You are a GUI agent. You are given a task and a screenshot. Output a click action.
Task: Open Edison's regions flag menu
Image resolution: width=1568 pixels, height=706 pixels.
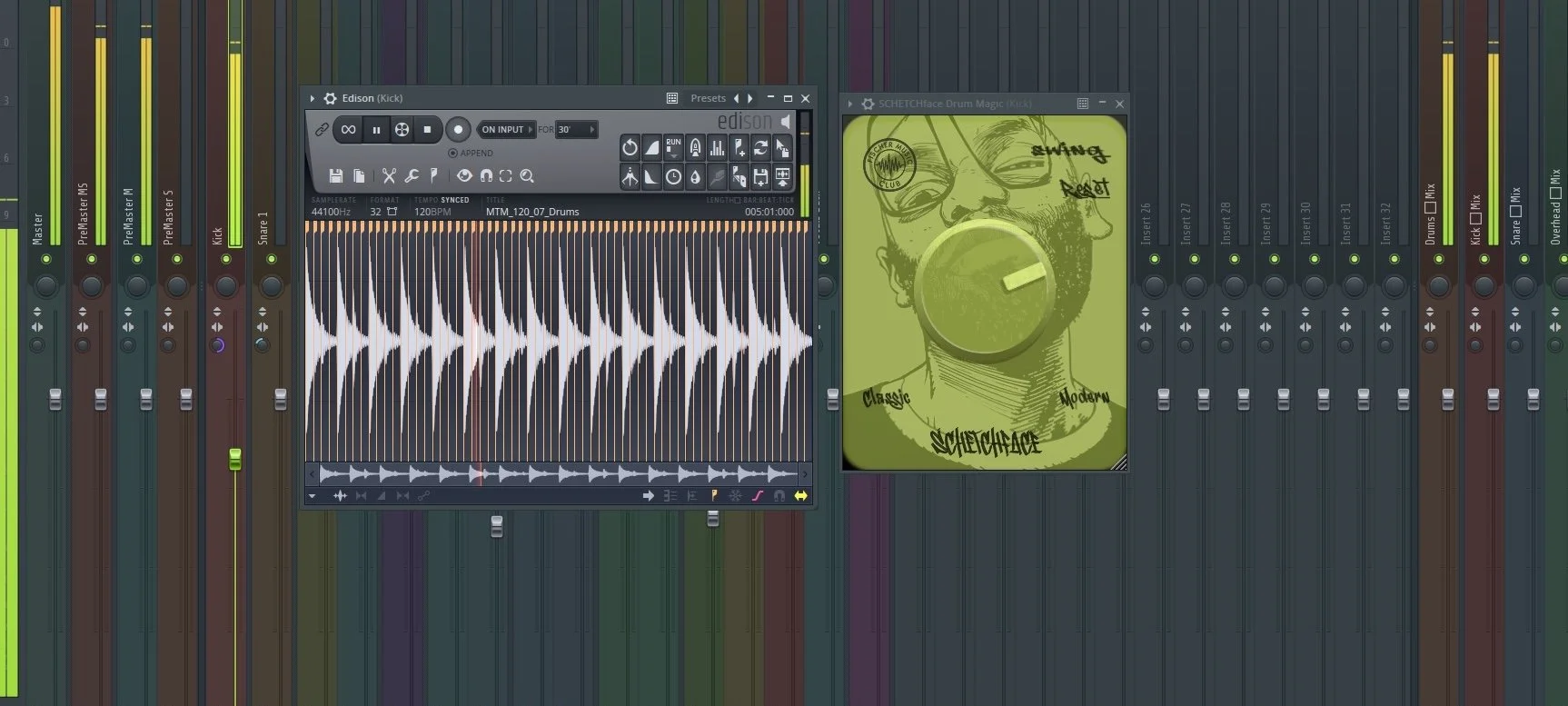[433, 175]
